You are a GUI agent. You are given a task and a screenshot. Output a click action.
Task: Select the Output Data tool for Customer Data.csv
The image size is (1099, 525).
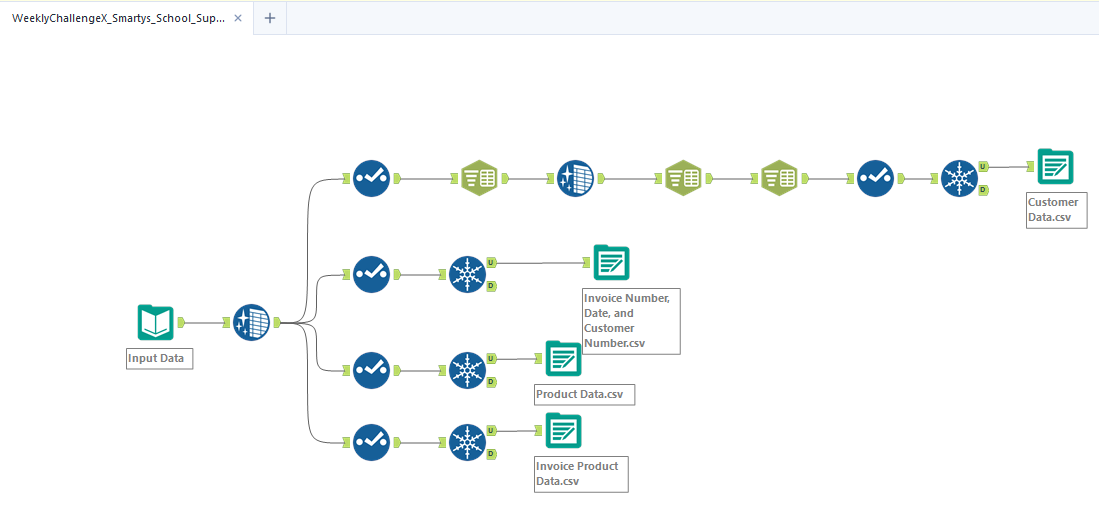[1055, 166]
